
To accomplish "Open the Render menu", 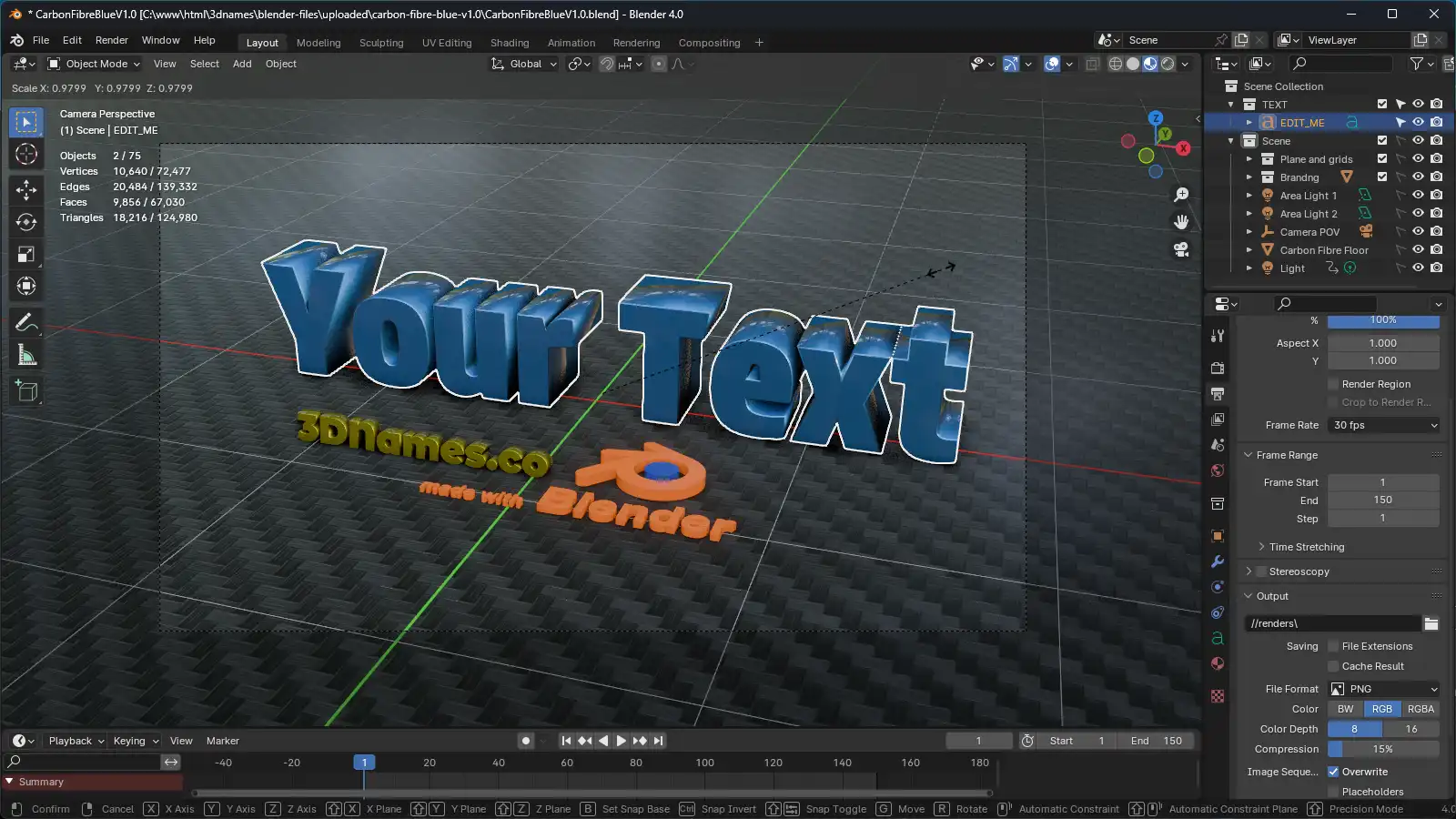I will coord(111,40).
